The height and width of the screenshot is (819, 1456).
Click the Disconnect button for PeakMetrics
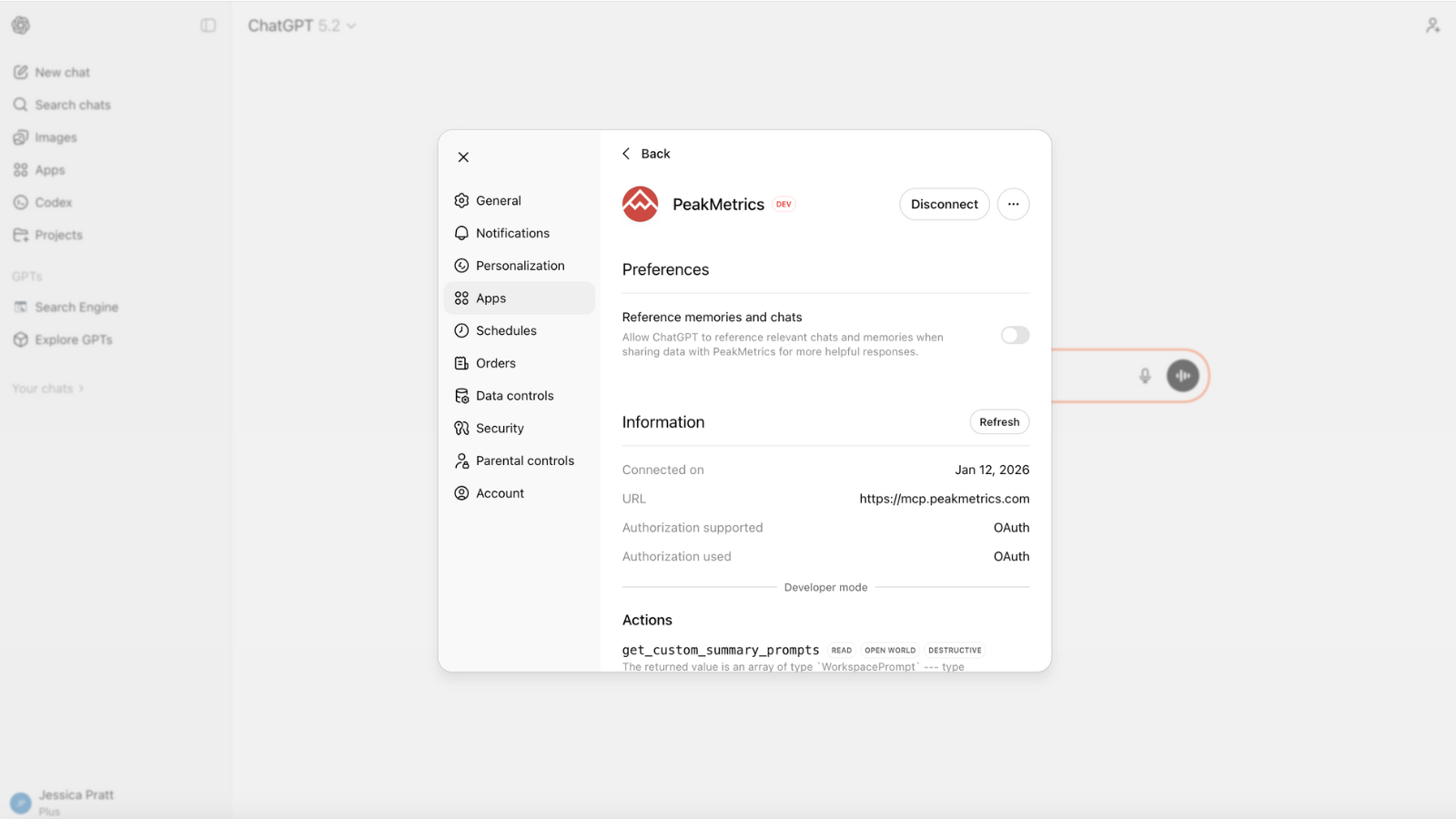[944, 204]
